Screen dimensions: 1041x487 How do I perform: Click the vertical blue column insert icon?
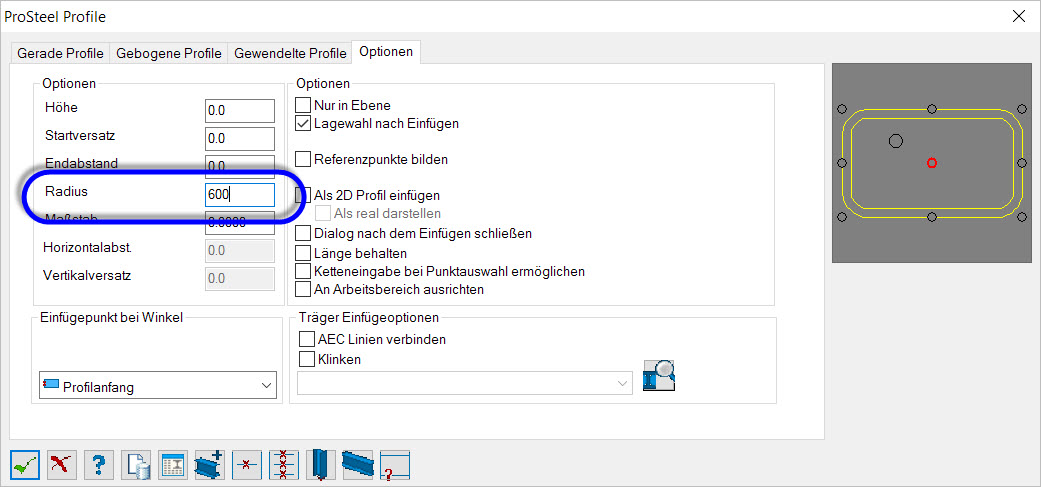point(321,464)
